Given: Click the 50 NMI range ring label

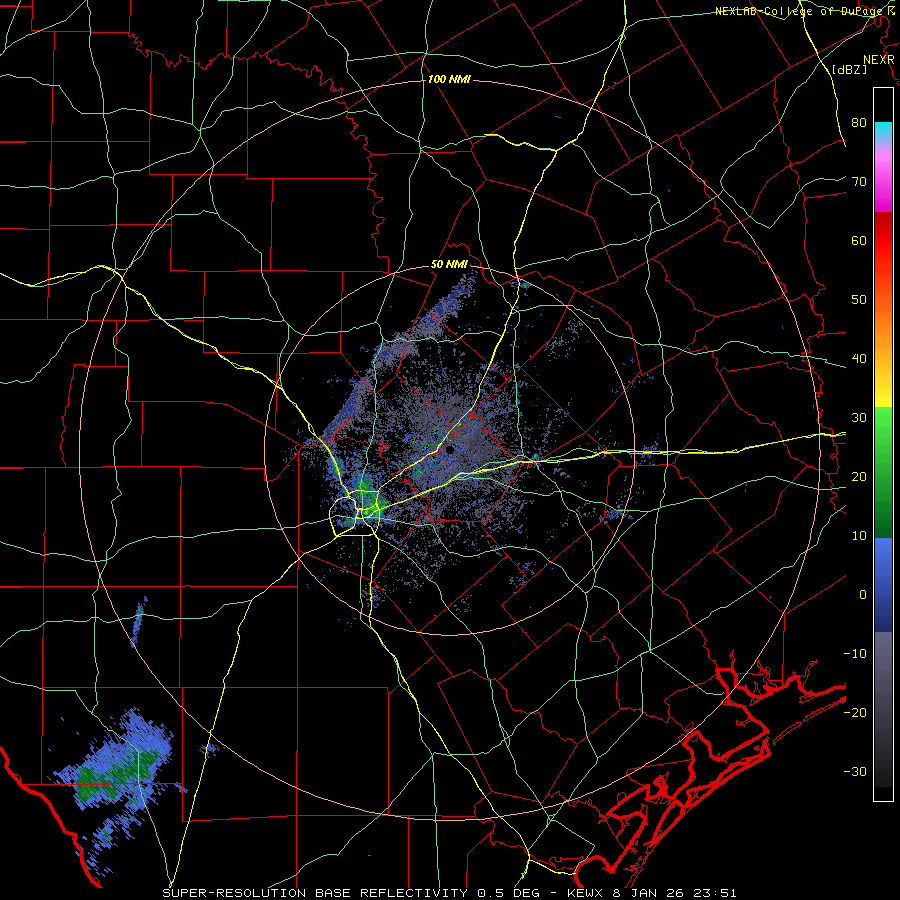Looking at the screenshot, I should click(x=449, y=265).
